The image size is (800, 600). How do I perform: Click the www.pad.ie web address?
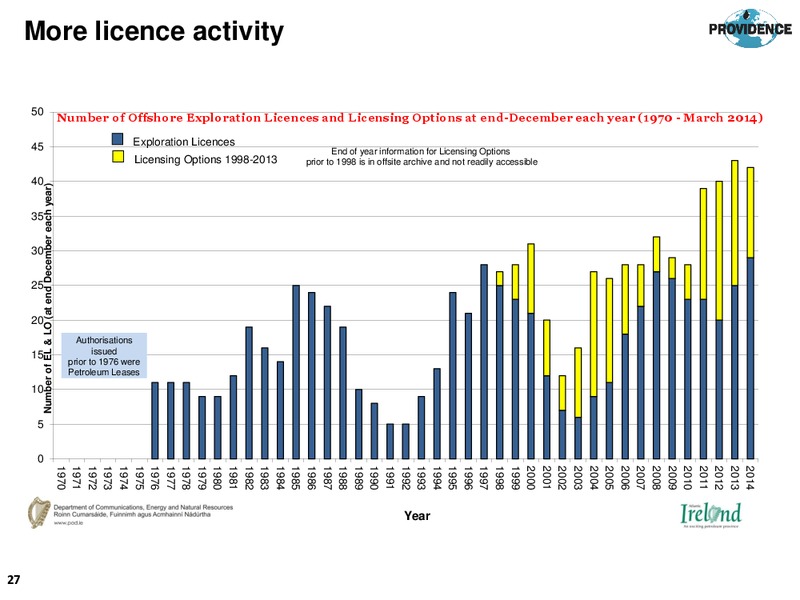click(68, 523)
